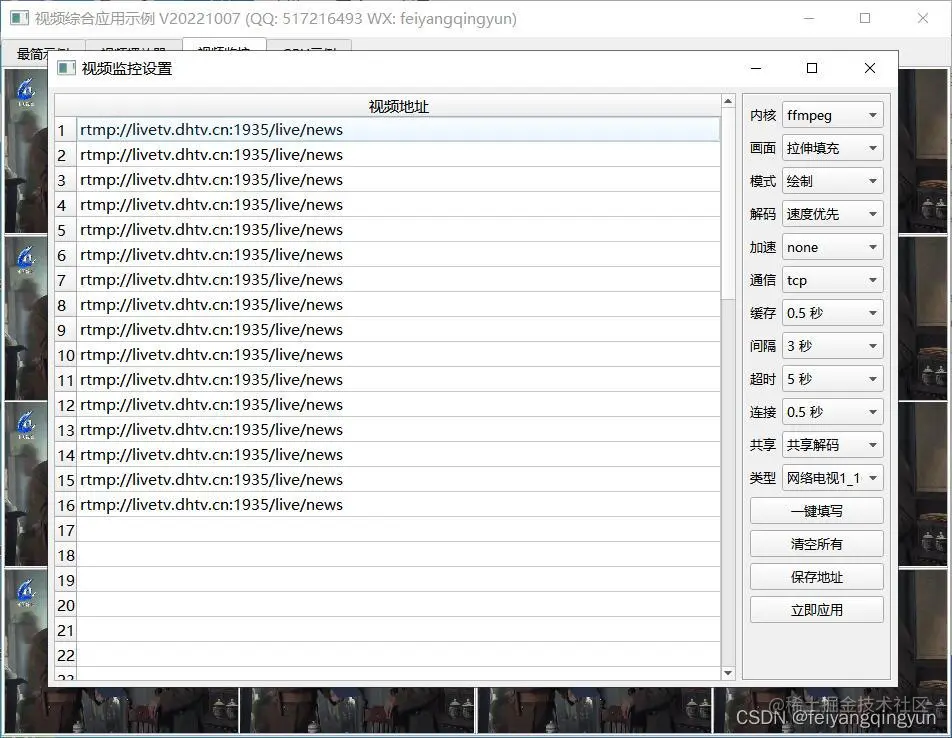This screenshot has width=952, height=738.
Task: Select row 5 rtmp address cell
Action: [x=398, y=230]
